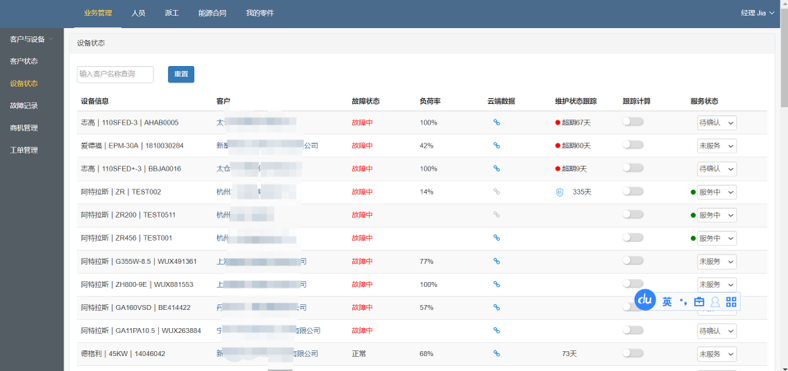This screenshot has height=371, width=788.
Task: Click gray cloud data link for TEST0511
Action: point(497,215)
